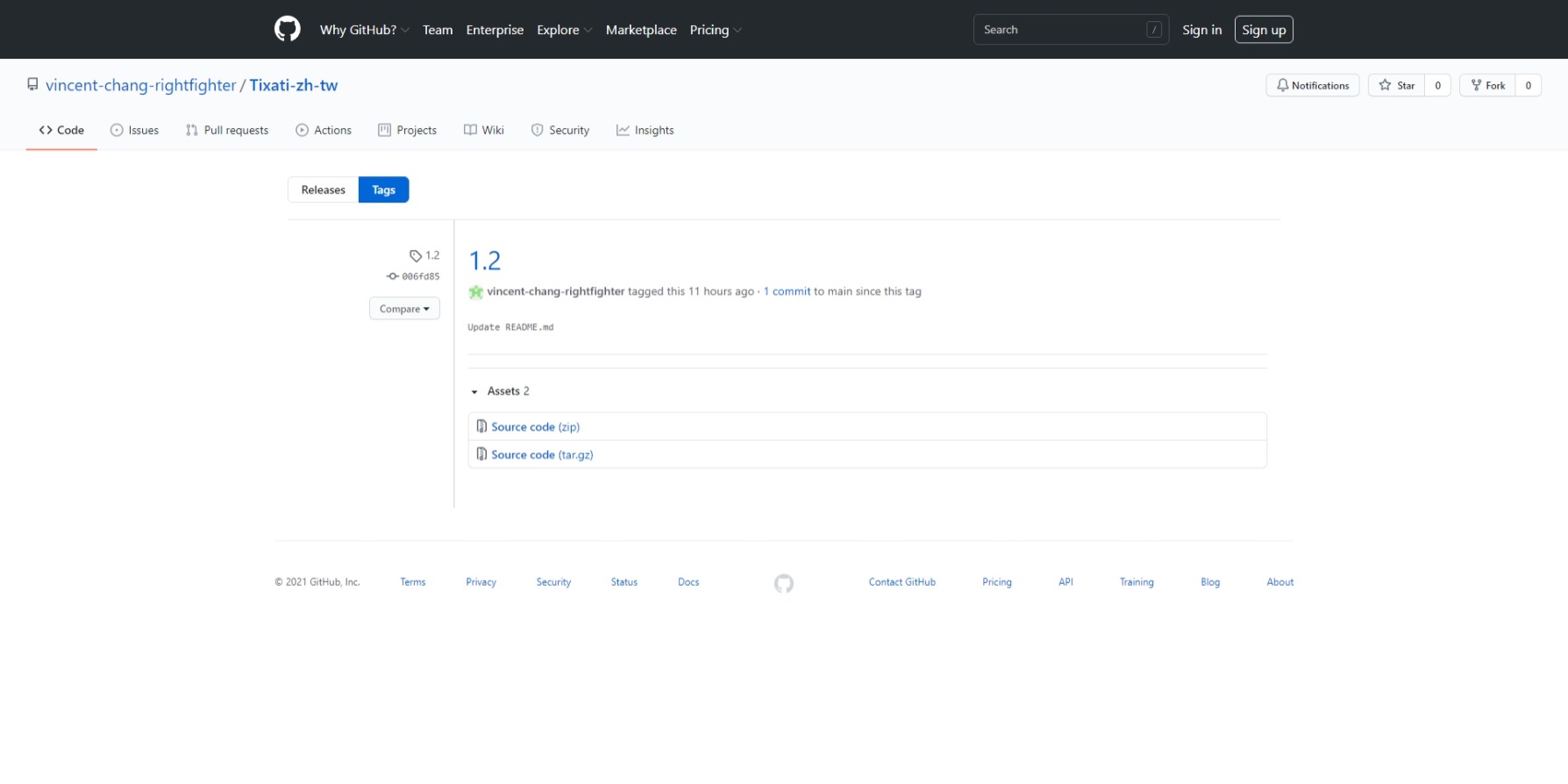
Task: Open the Terms footer link
Action: pos(412,582)
